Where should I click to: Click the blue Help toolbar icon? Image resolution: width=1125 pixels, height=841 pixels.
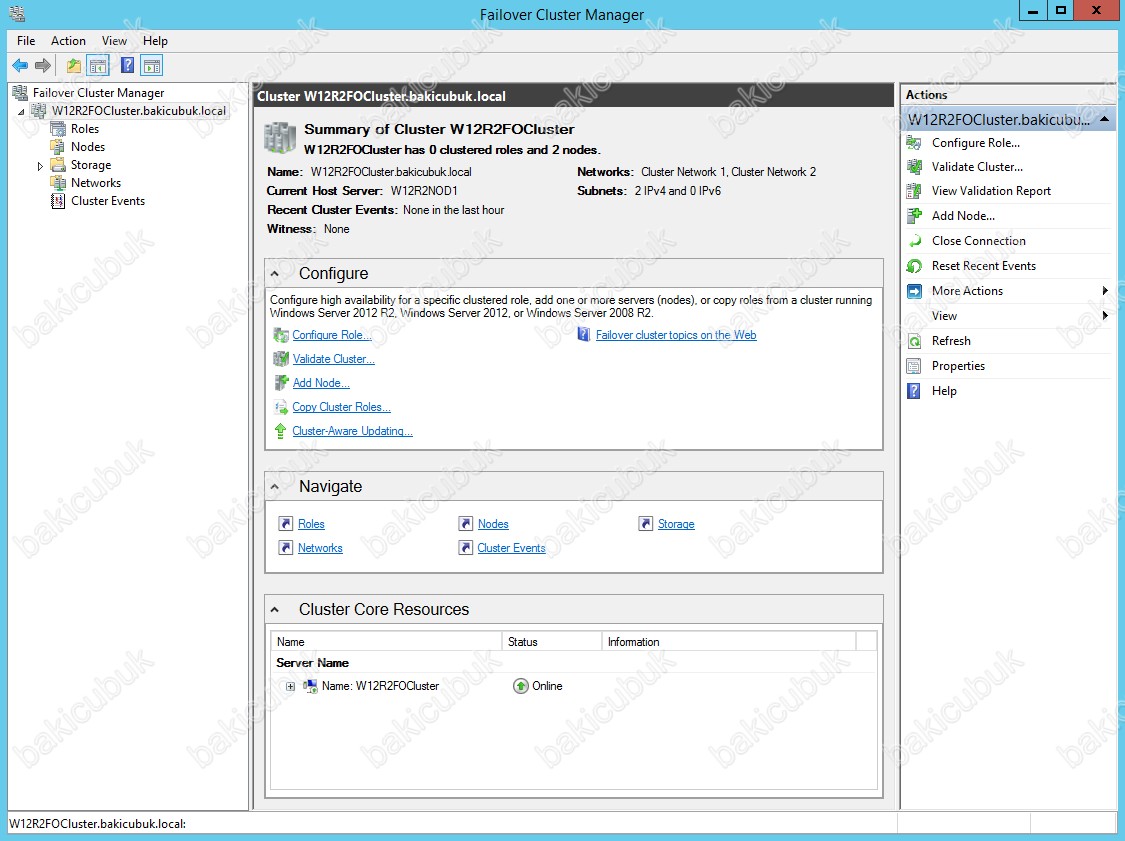tap(127, 66)
